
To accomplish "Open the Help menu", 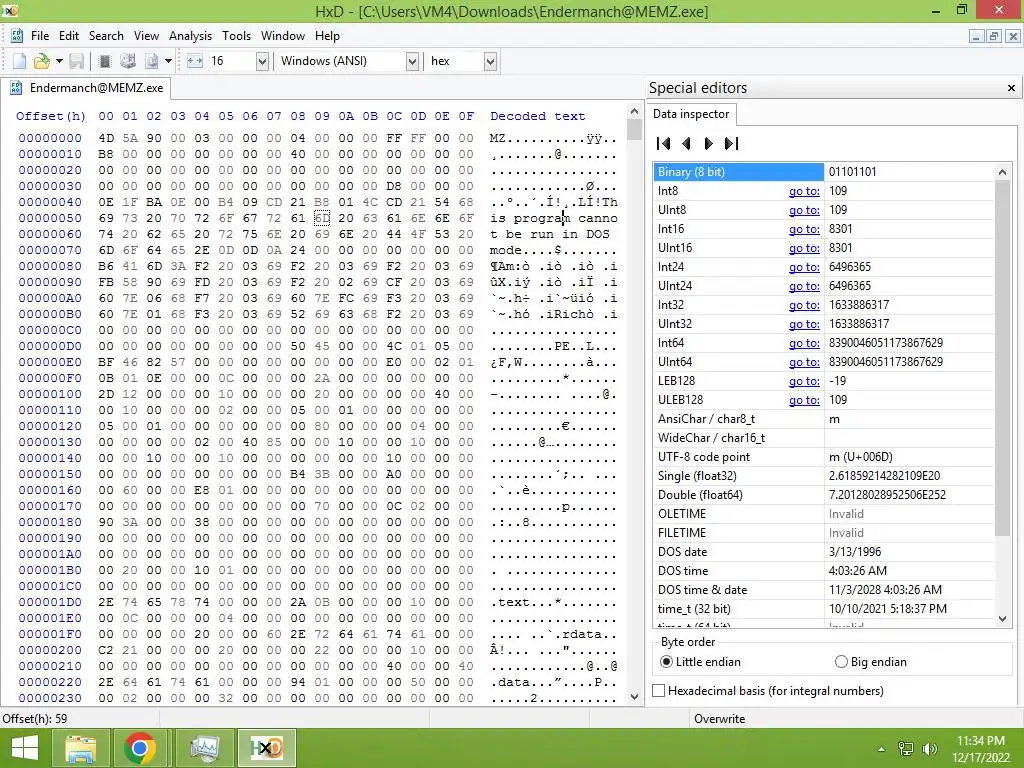I will click(327, 36).
